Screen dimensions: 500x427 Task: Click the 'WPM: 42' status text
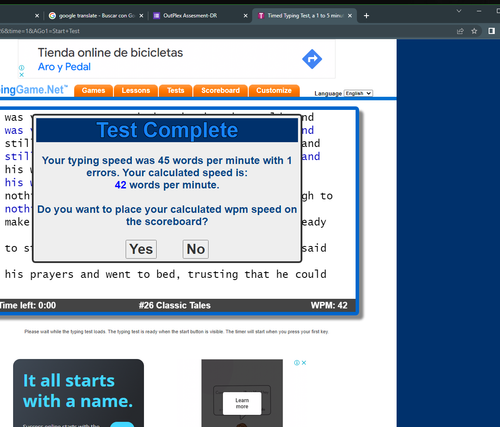pos(329,305)
